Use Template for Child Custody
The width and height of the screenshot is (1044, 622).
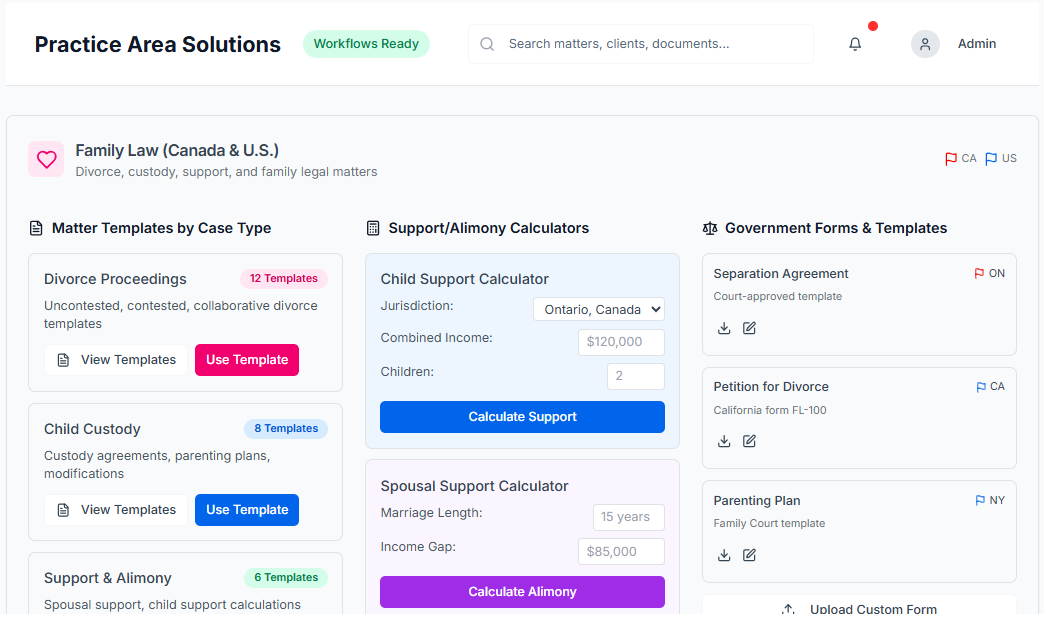pos(247,510)
